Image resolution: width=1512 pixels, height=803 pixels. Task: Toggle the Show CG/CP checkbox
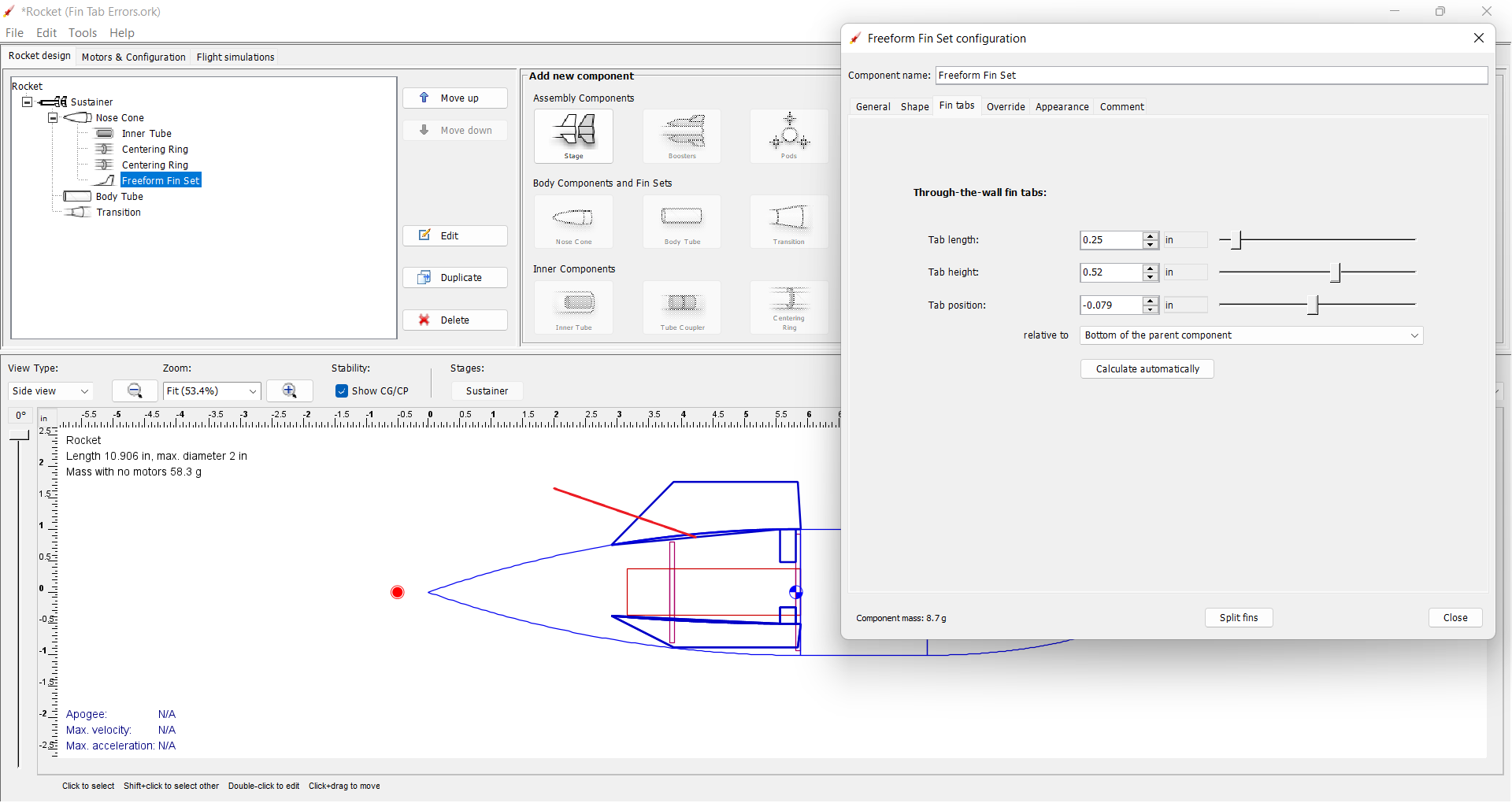(x=342, y=390)
